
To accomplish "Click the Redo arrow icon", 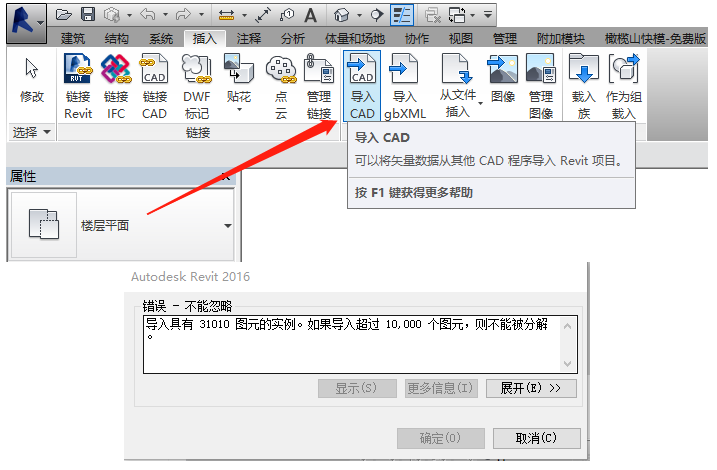I will [183, 15].
